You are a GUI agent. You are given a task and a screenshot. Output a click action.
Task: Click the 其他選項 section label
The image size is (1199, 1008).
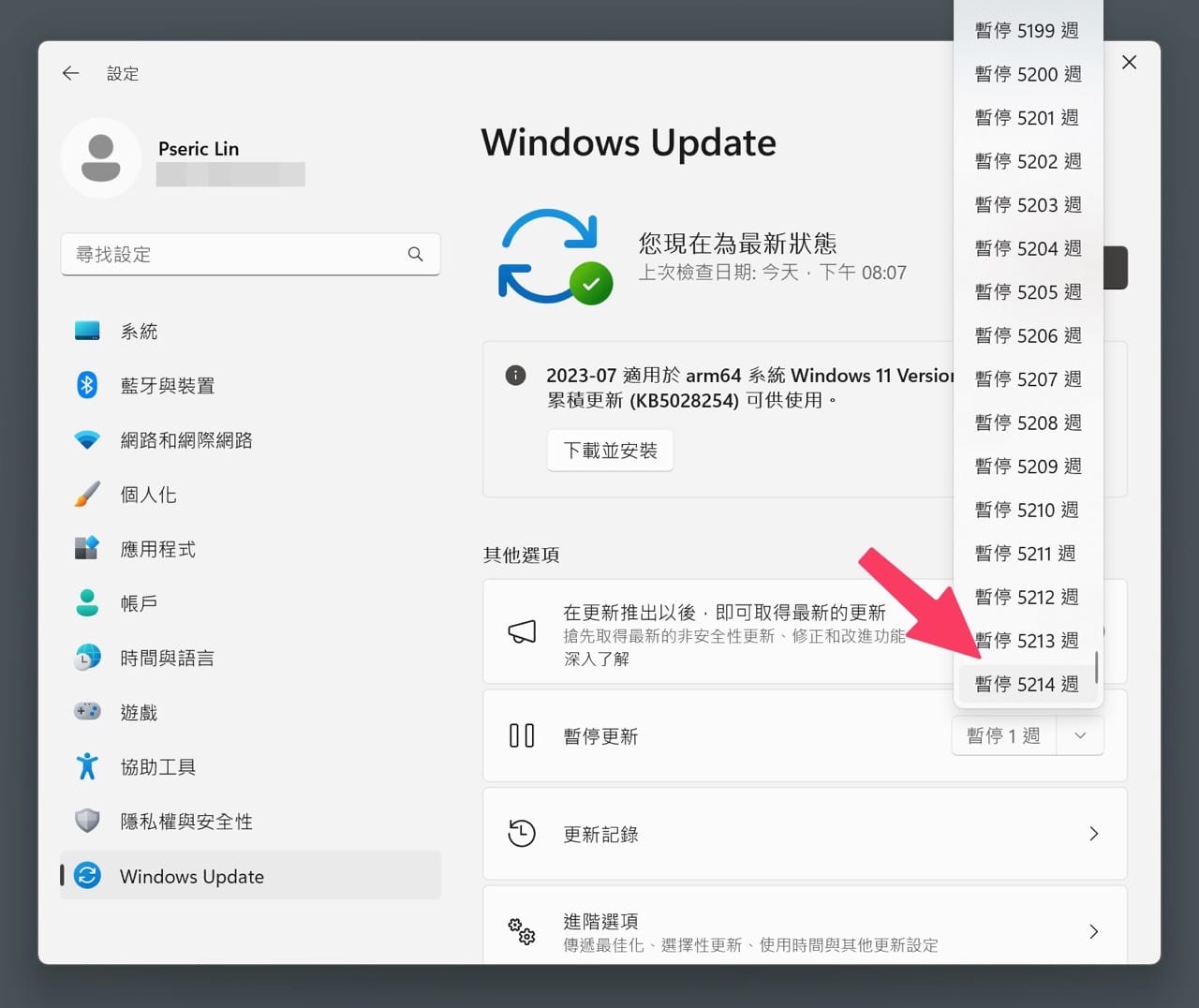click(521, 555)
